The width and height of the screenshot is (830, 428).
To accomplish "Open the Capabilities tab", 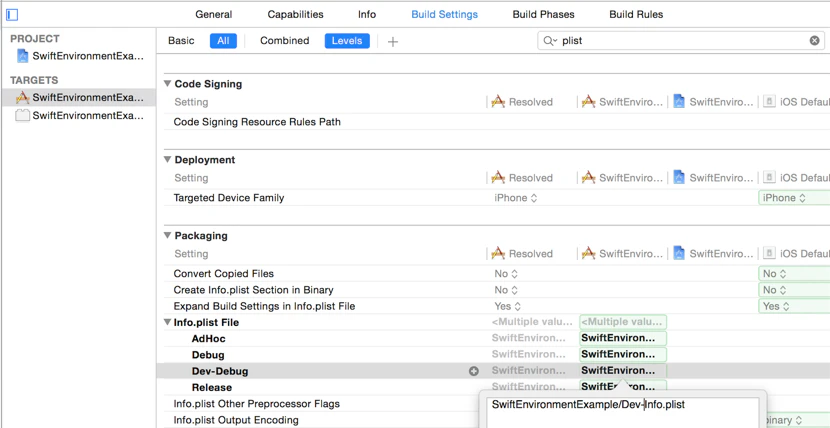I will (x=295, y=15).
